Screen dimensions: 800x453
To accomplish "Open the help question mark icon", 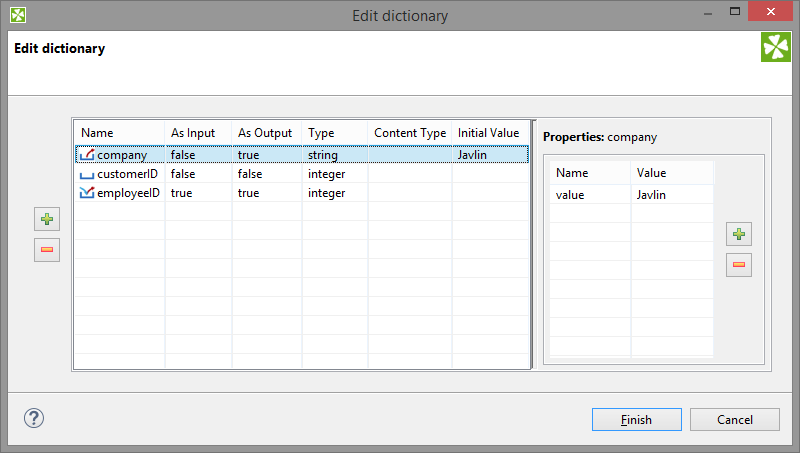I will coord(34,418).
